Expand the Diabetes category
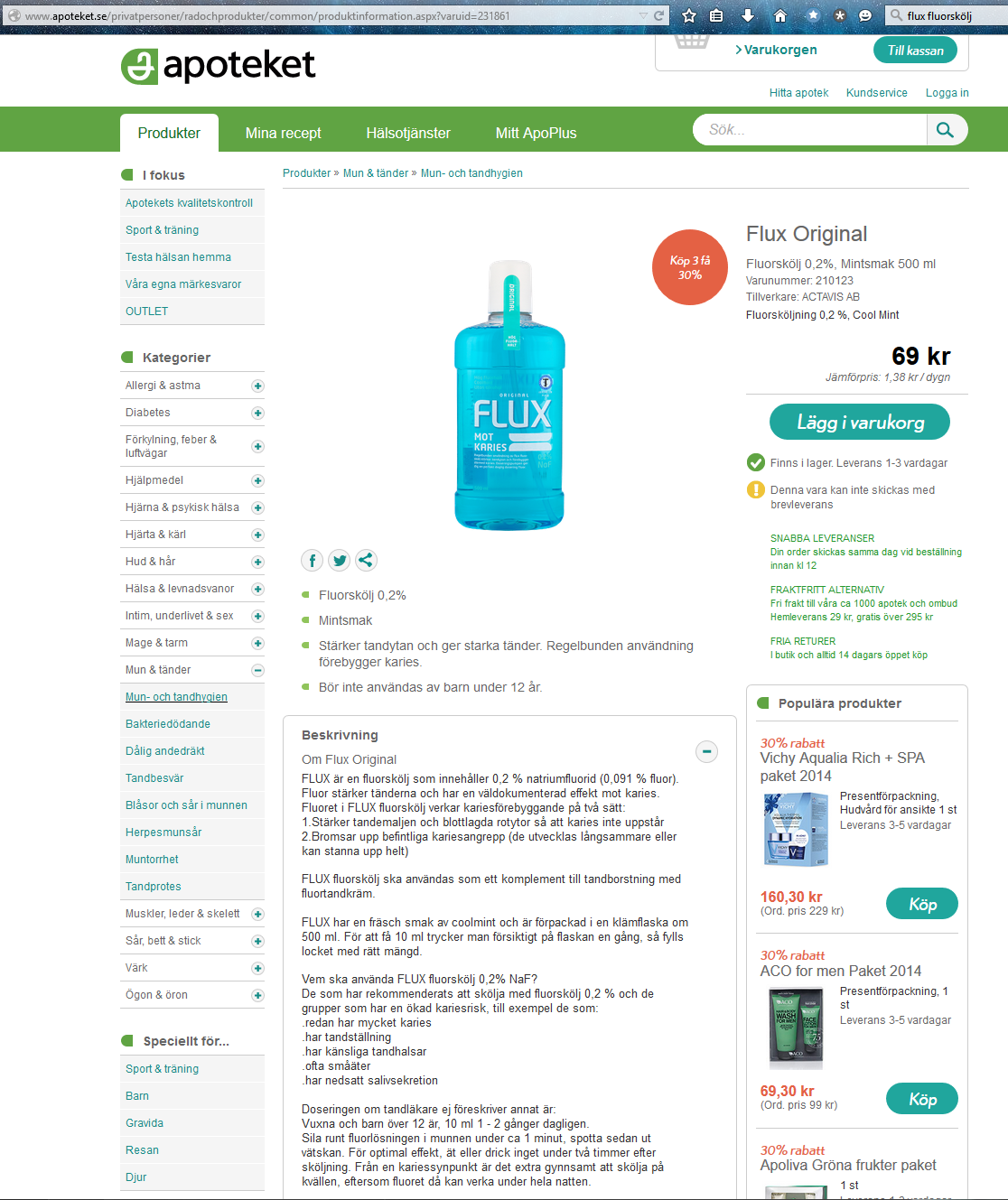The width and height of the screenshot is (1008, 1200). [257, 413]
